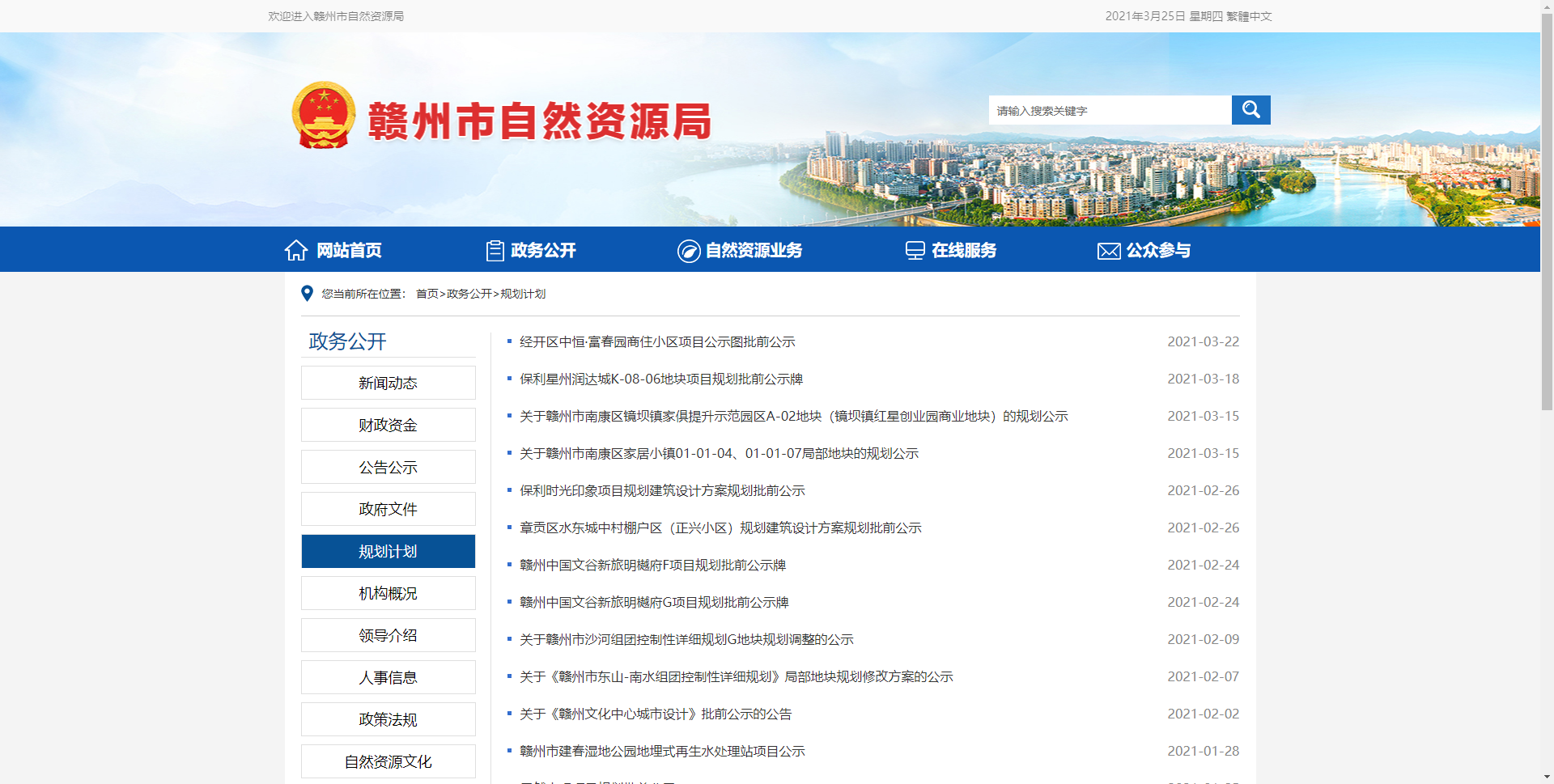1554x784 pixels.
Task: Open the 公众参与 navigation menu
Action: tap(1158, 250)
